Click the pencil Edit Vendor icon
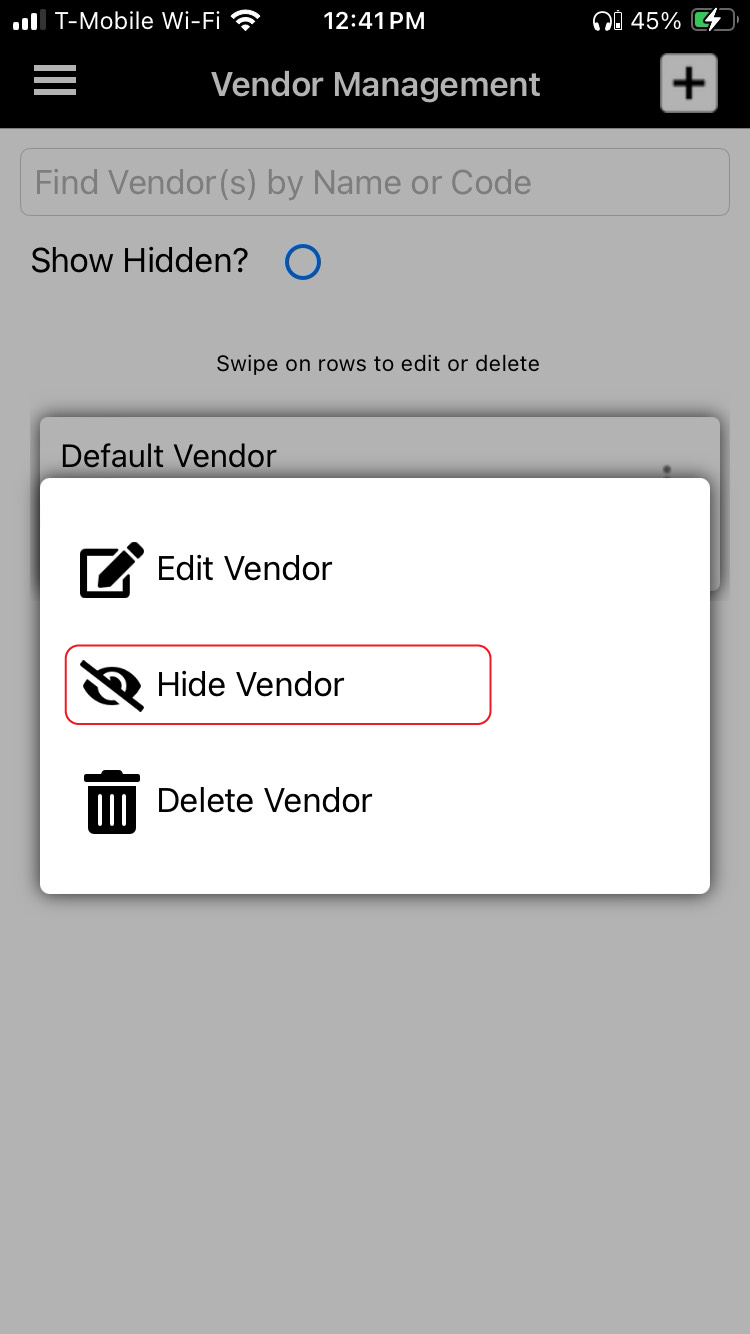 point(111,569)
